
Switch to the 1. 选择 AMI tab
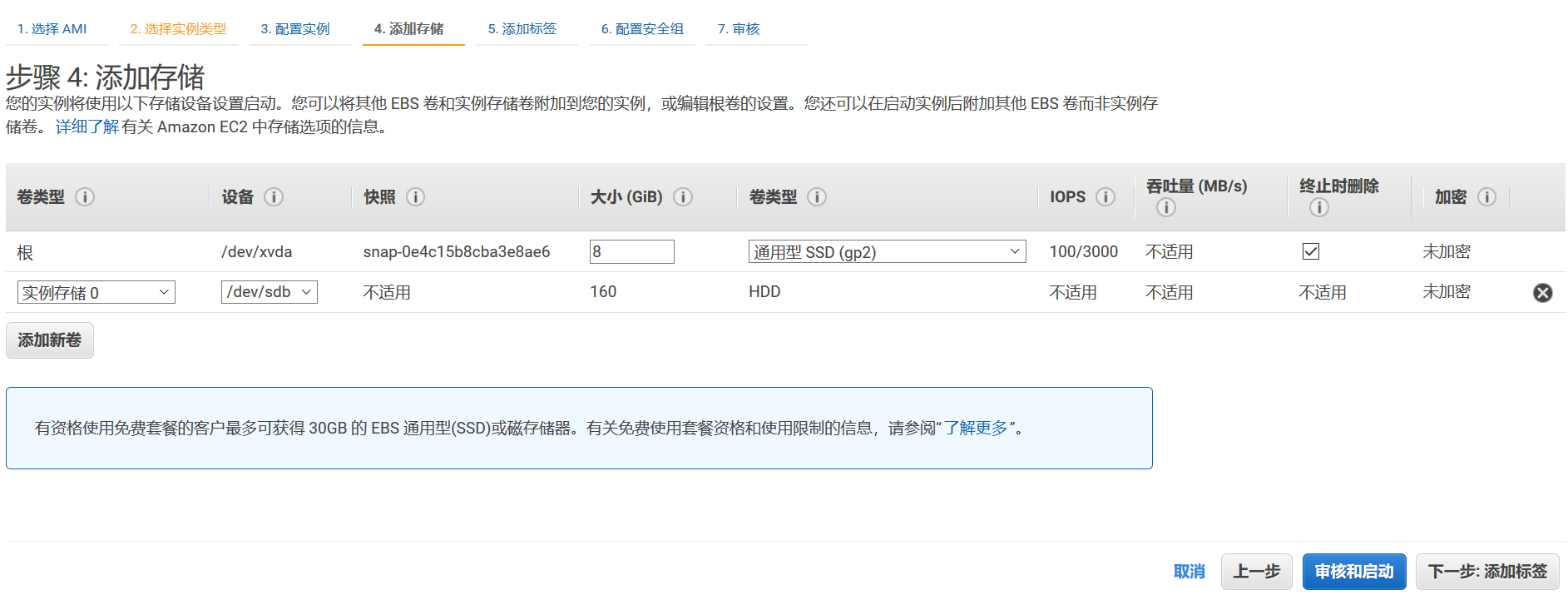(52, 29)
